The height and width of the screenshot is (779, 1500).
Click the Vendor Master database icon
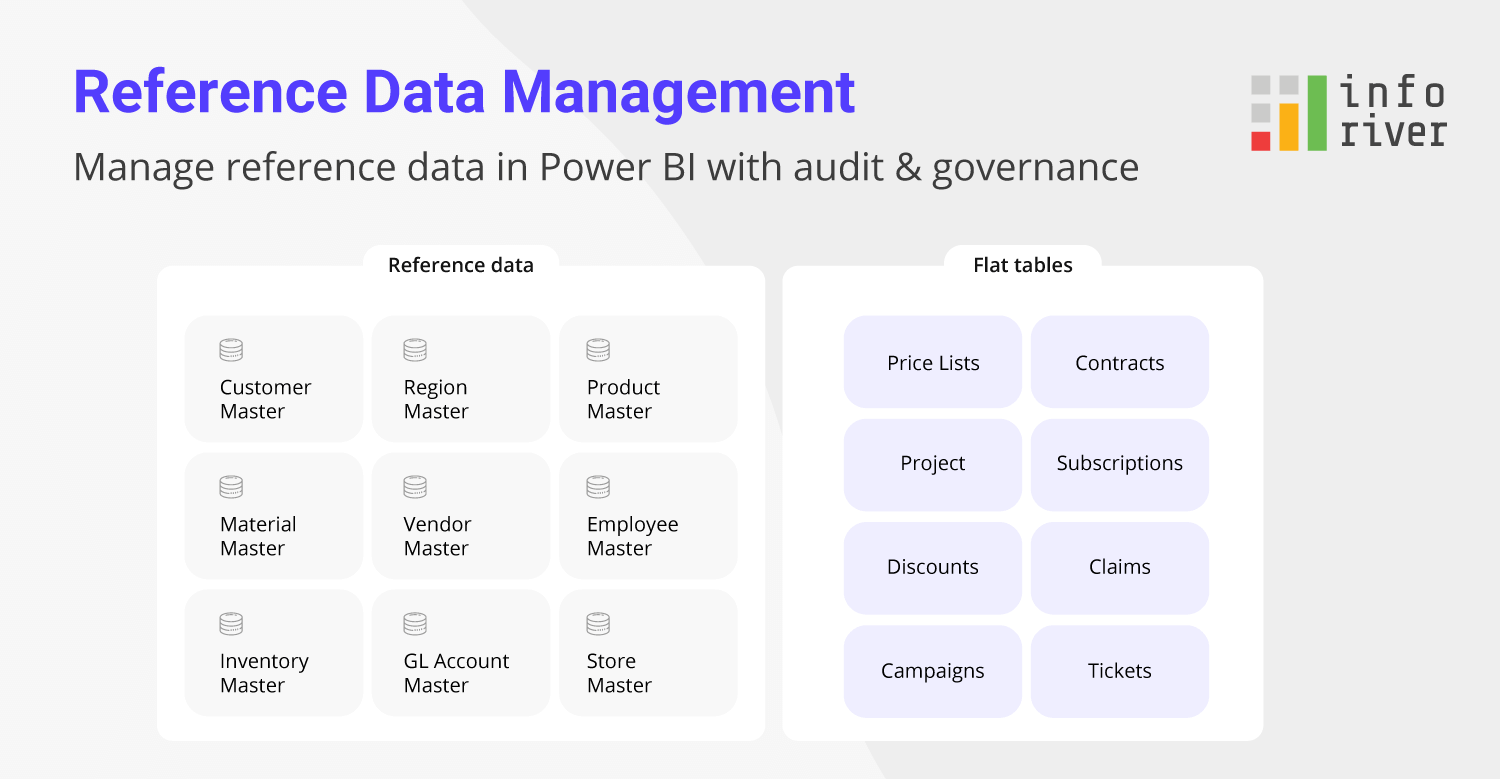click(414, 486)
